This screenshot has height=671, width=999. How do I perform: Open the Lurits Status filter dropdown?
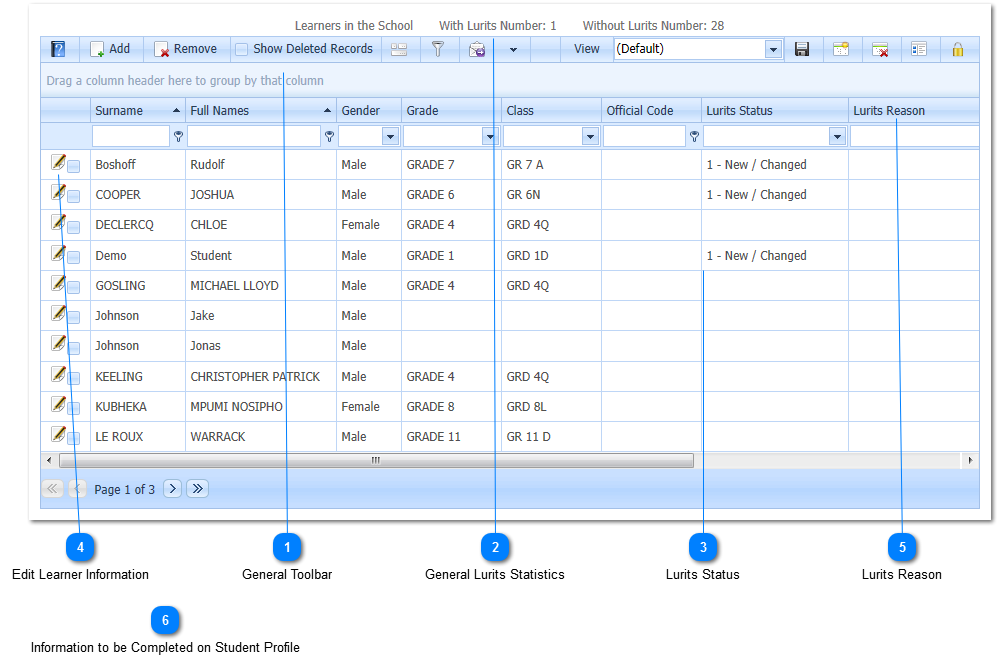point(837,137)
